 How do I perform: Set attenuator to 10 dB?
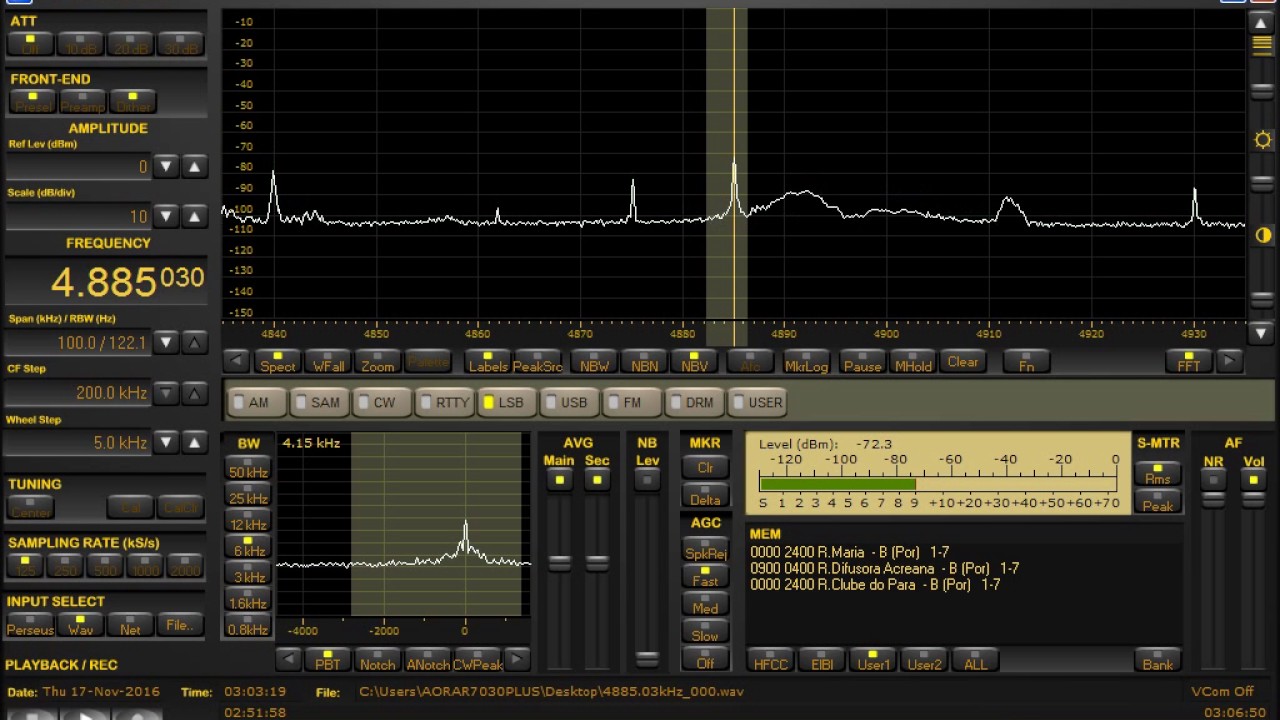[x=81, y=44]
